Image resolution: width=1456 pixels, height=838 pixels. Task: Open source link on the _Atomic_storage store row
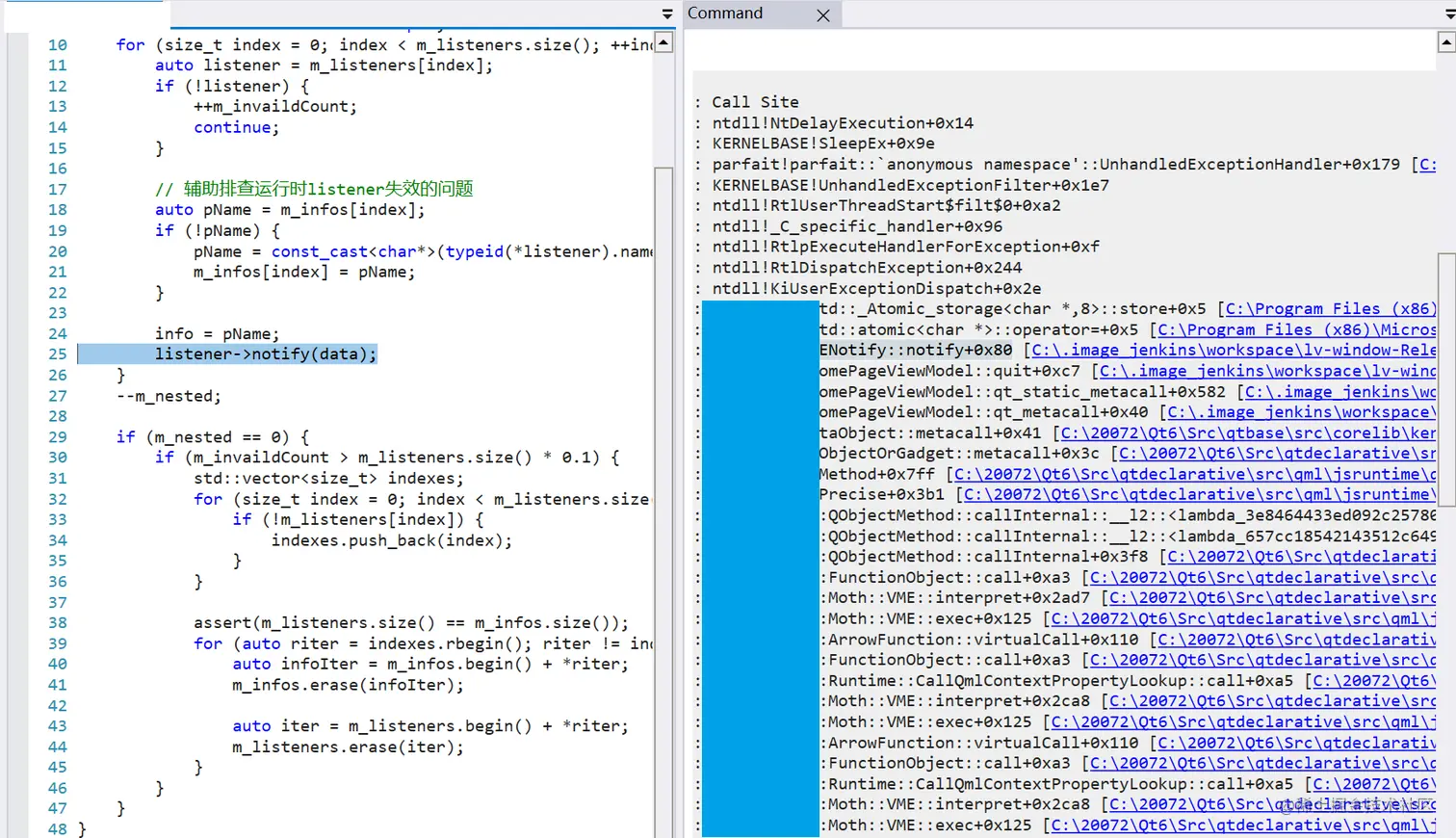pos(1330,308)
